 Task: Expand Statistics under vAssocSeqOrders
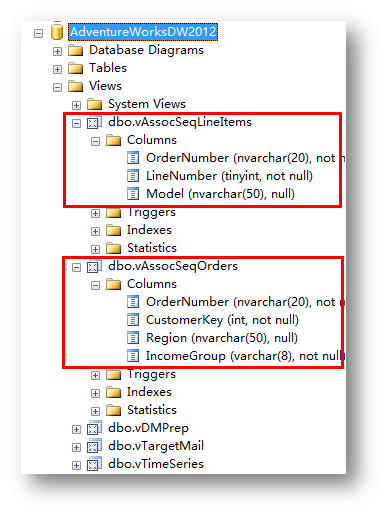[x=95, y=411]
